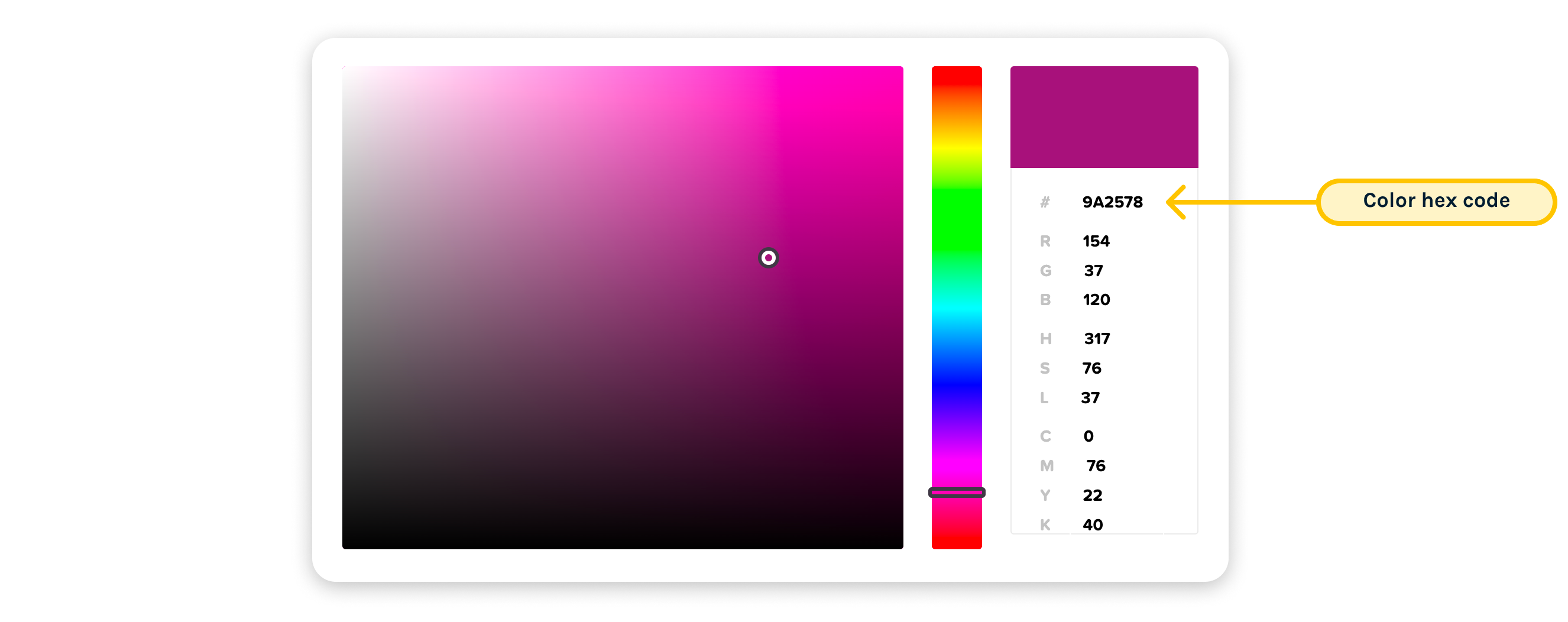Pick pure green on the hue bar

[x=956, y=227]
